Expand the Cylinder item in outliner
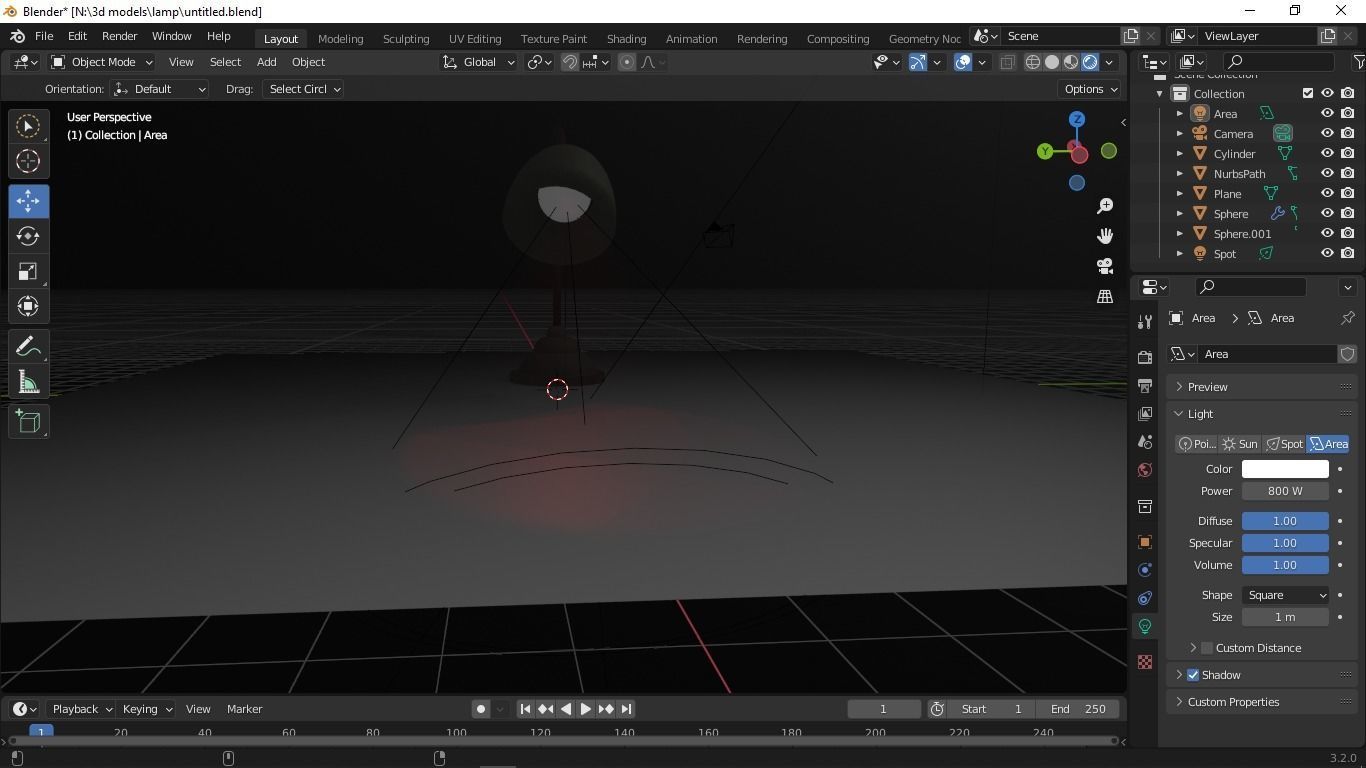This screenshot has height=768, width=1366. (x=1180, y=153)
